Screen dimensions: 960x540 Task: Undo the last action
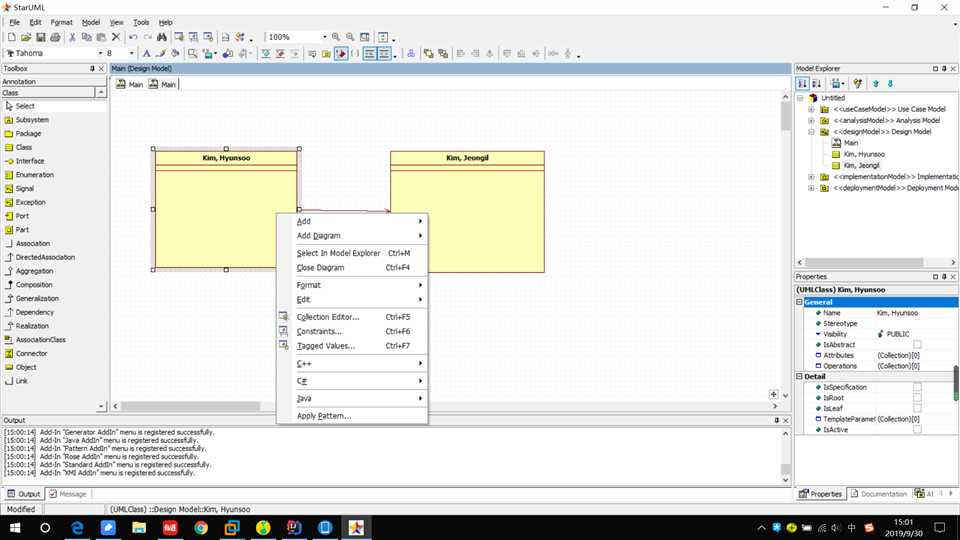coord(133,37)
